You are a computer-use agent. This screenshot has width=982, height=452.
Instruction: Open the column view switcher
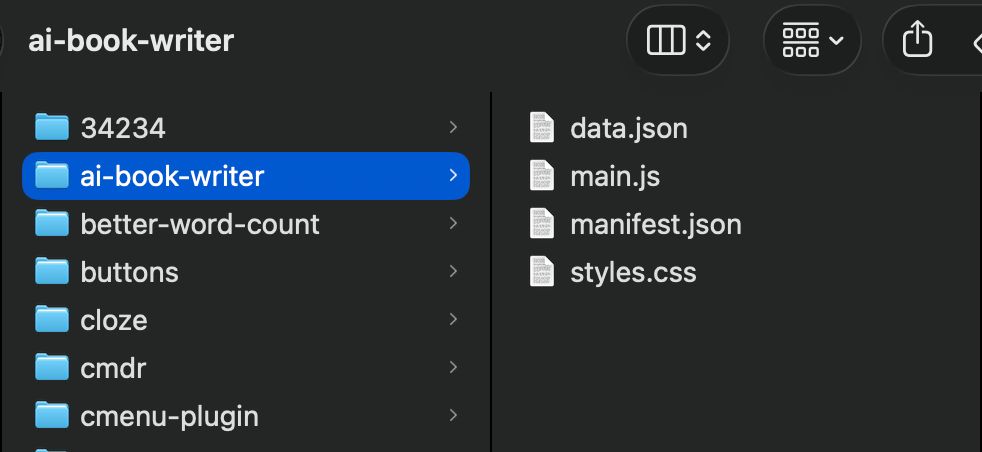(678, 41)
